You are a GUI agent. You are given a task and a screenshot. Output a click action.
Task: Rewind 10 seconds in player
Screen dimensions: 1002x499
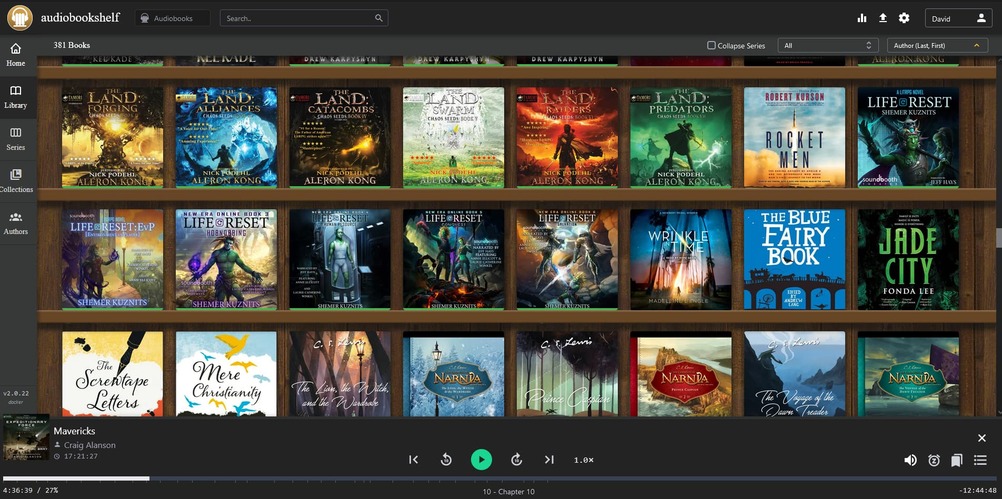pos(447,459)
